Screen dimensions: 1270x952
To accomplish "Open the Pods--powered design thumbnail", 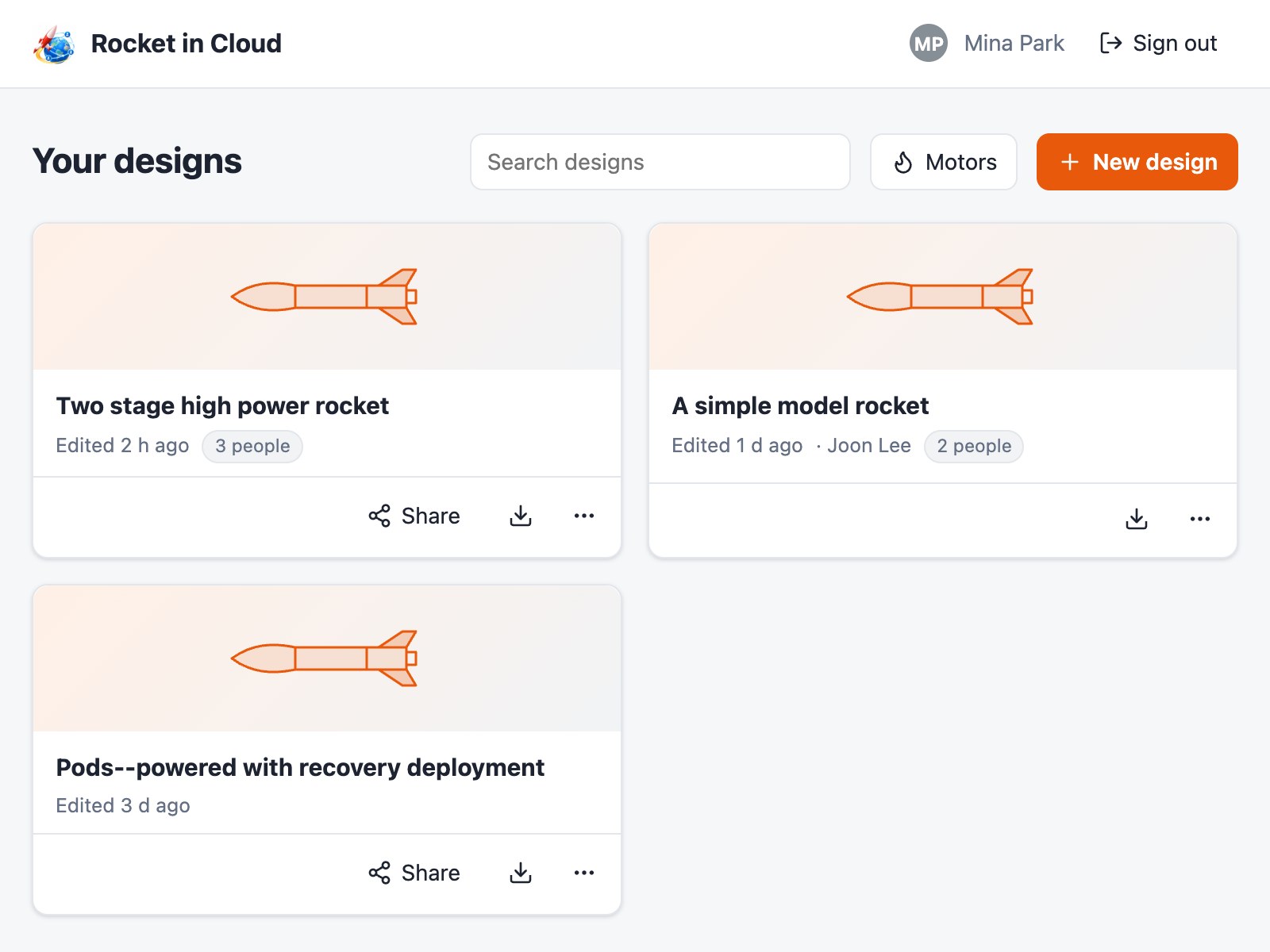I will click(x=327, y=658).
